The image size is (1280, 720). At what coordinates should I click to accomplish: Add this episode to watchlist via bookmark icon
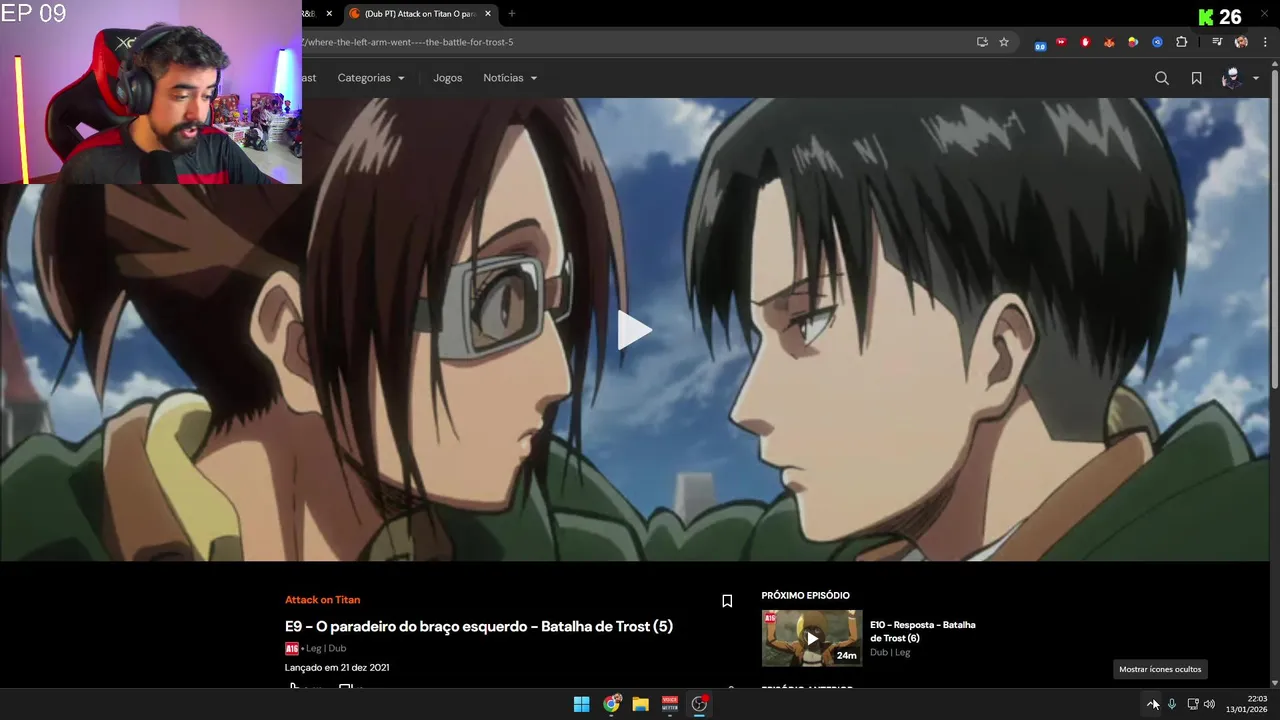[x=727, y=601]
